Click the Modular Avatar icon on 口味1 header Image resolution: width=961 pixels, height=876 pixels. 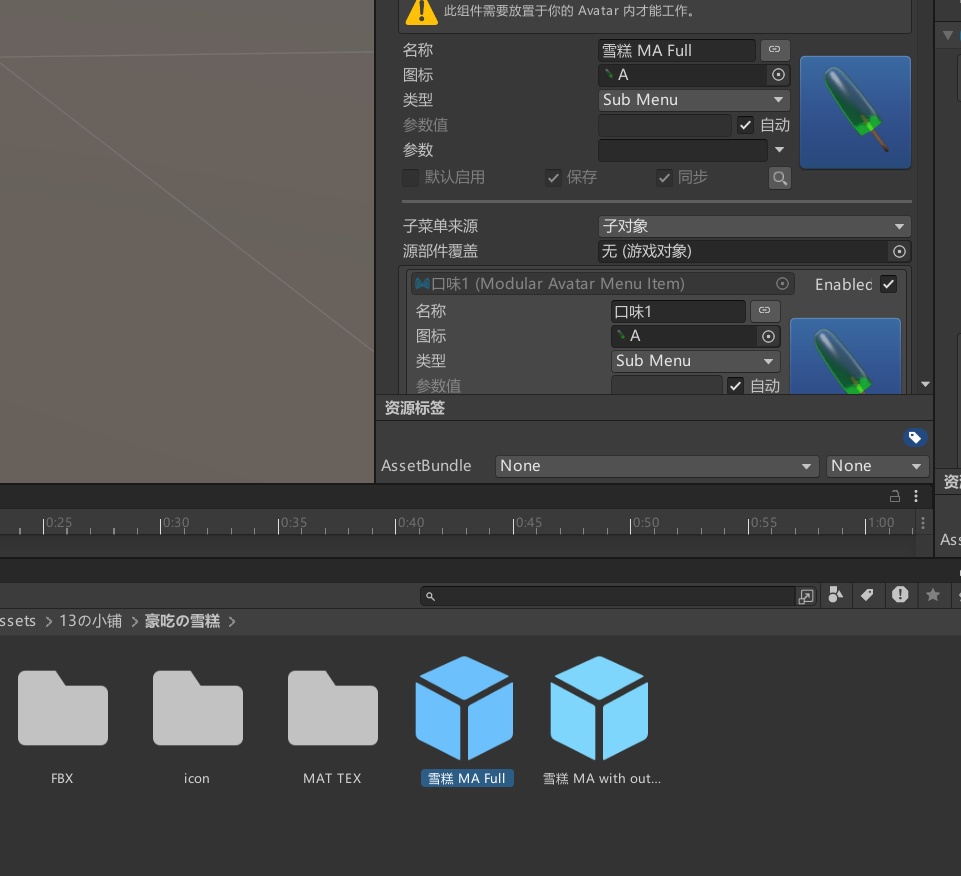point(422,283)
